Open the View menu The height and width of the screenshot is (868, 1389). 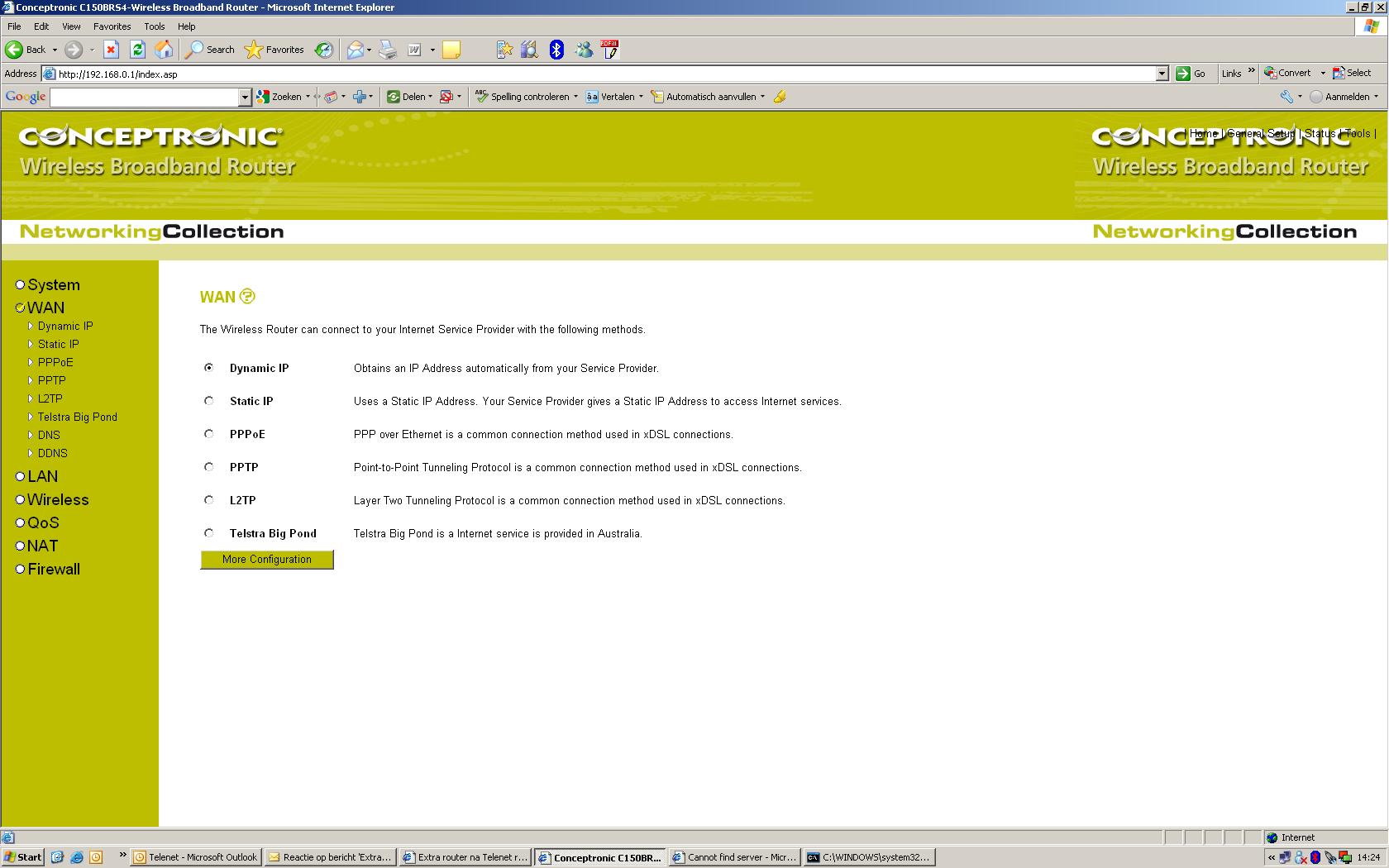pos(71,26)
